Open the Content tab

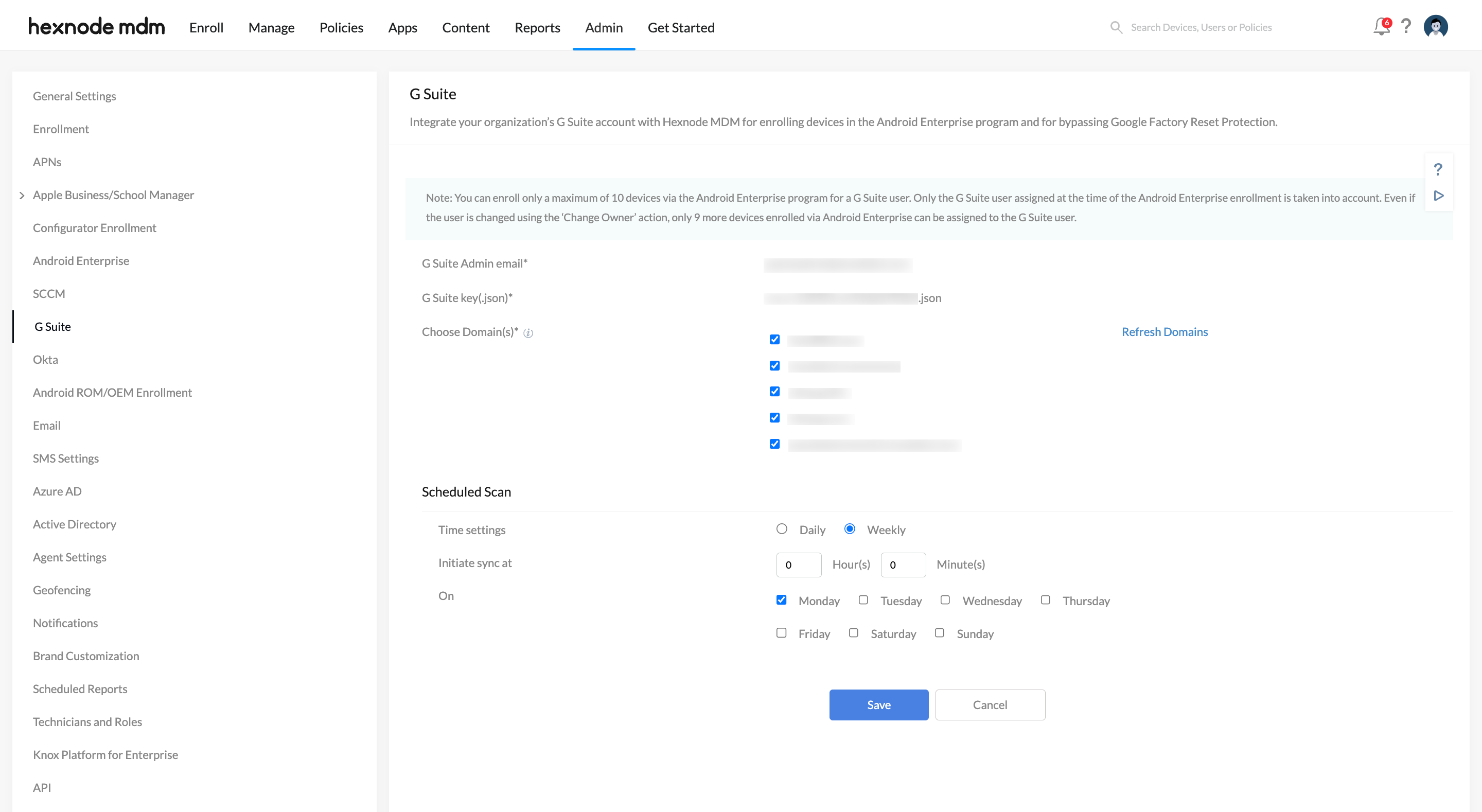point(465,27)
